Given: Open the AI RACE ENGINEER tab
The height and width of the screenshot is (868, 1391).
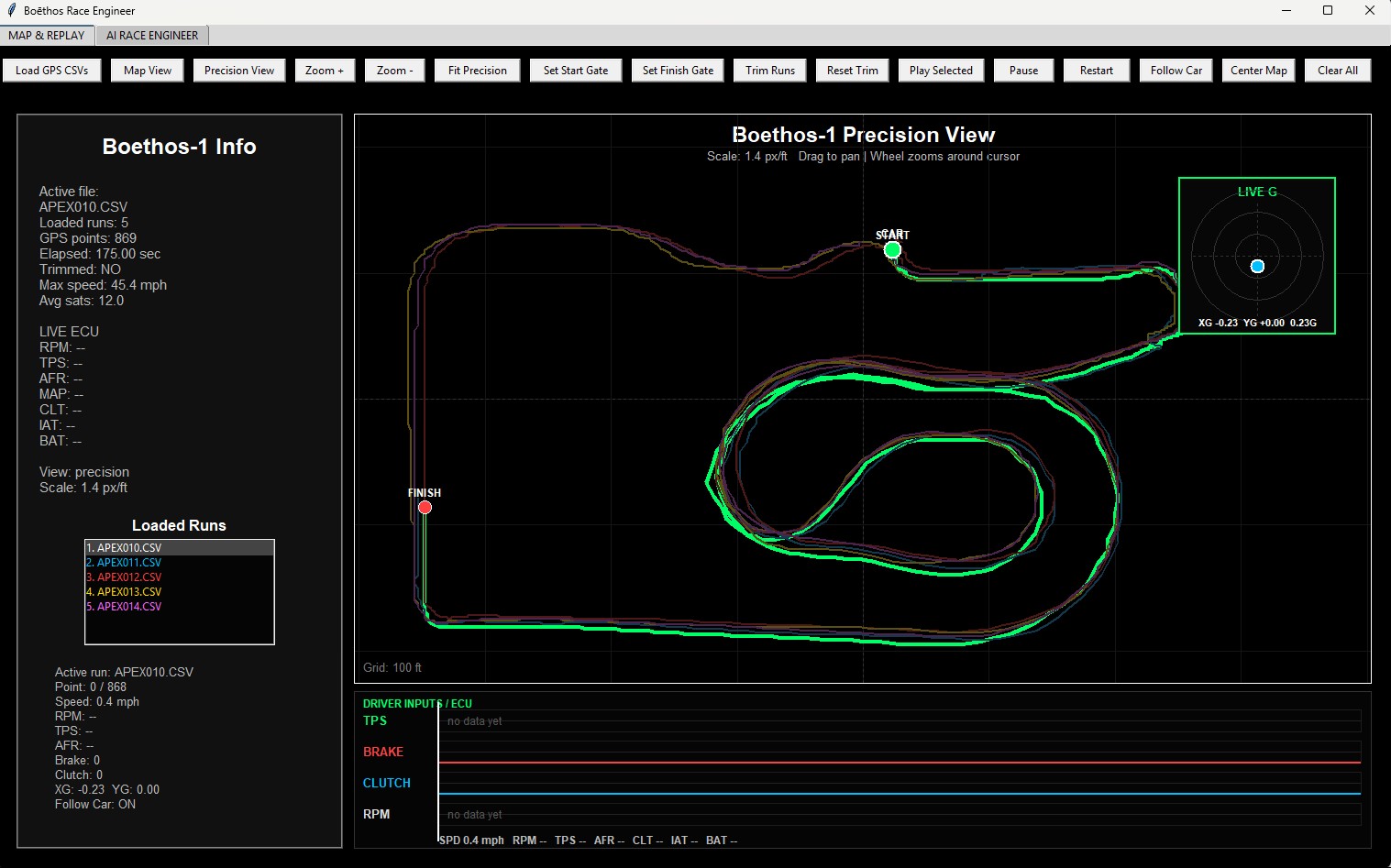Looking at the screenshot, I should coord(152,36).
